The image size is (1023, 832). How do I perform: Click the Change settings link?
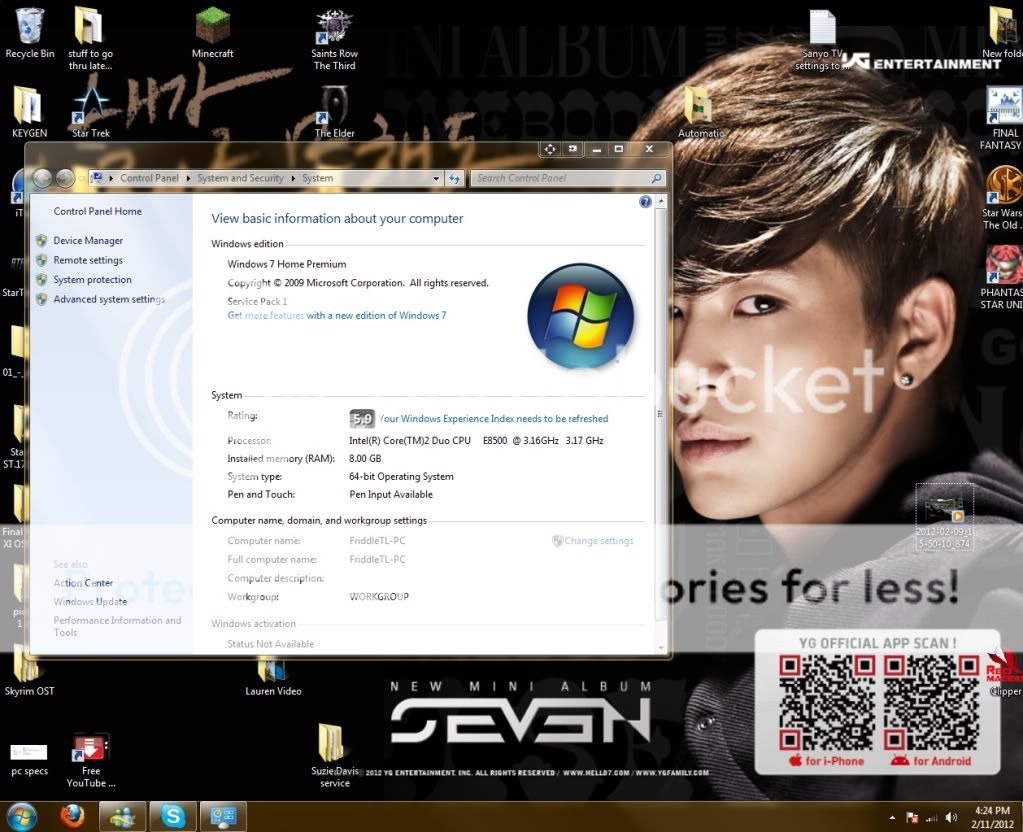click(x=598, y=541)
